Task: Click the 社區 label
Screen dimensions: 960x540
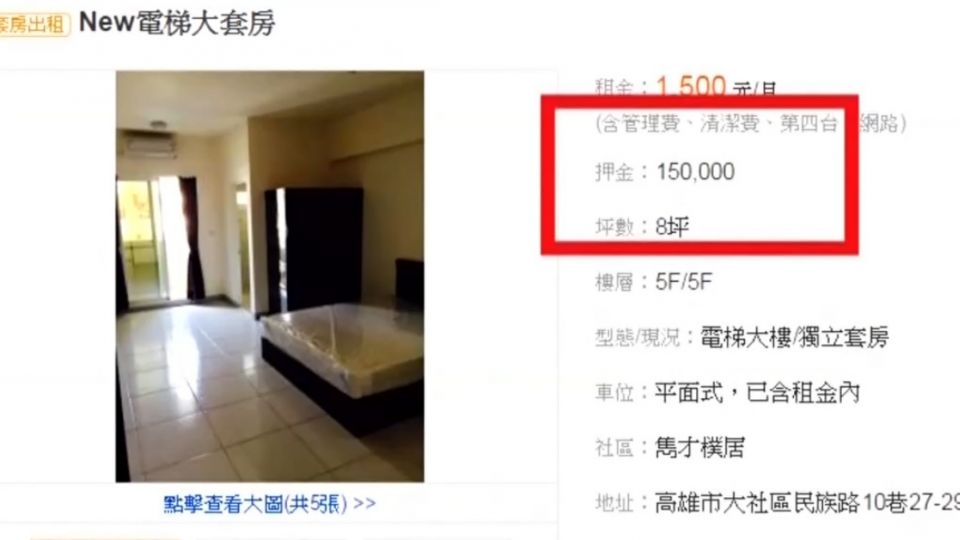Action: (614, 448)
